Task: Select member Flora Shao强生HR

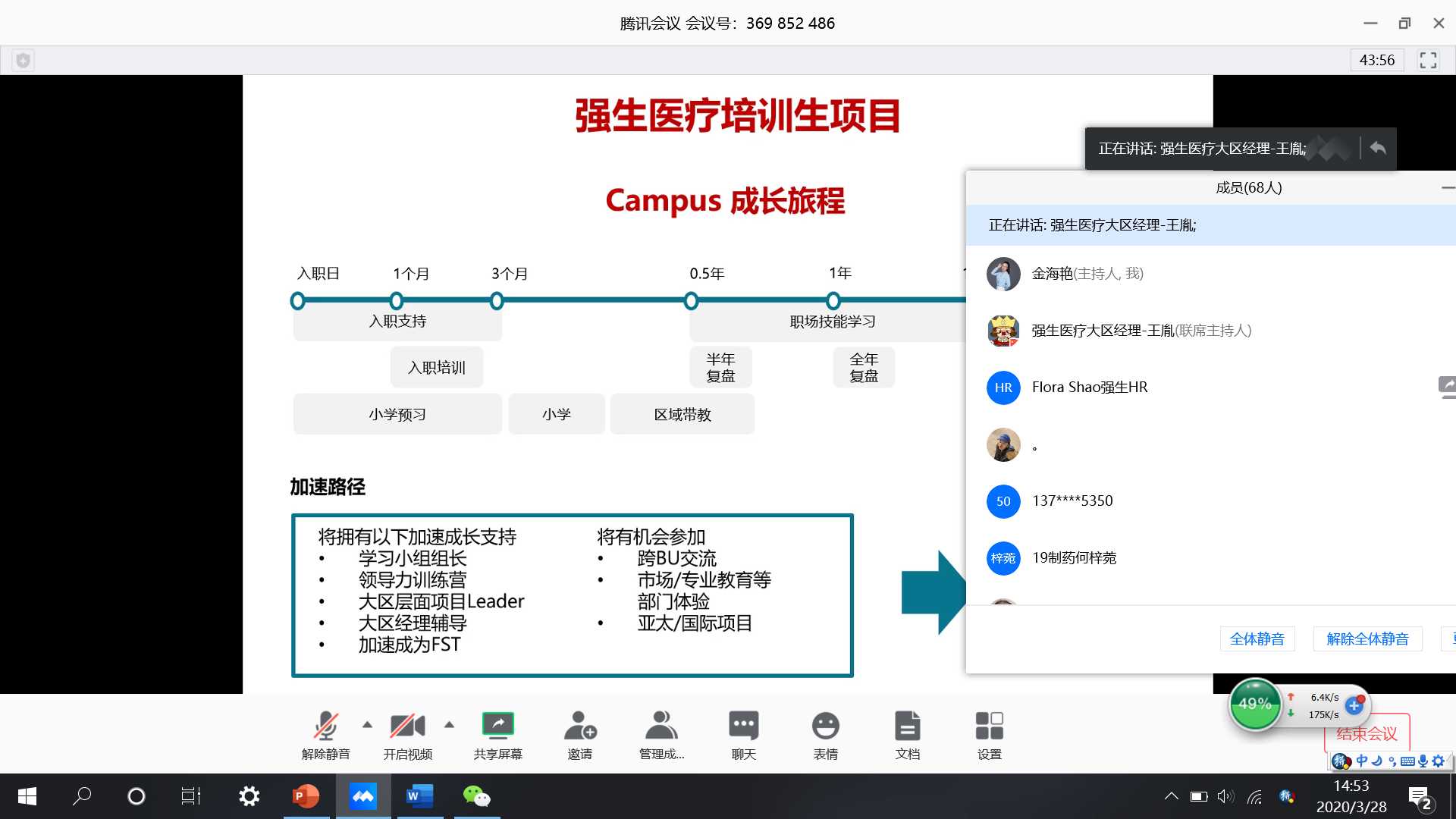Action: pyautogui.click(x=1089, y=388)
